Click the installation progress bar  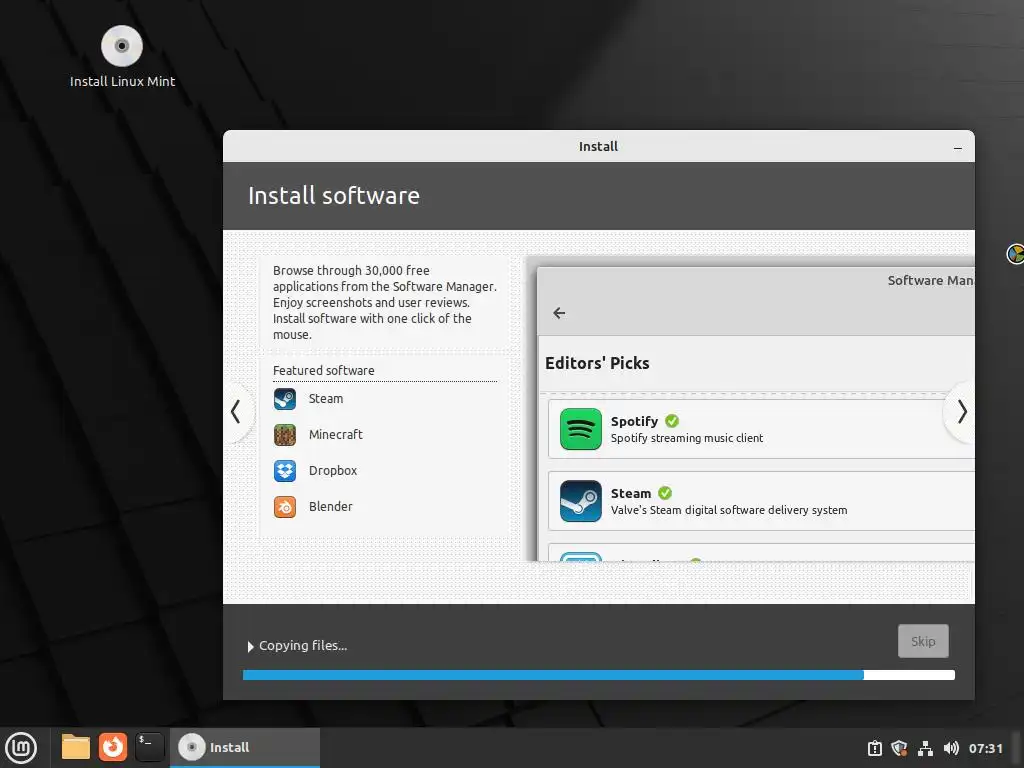tap(598, 675)
